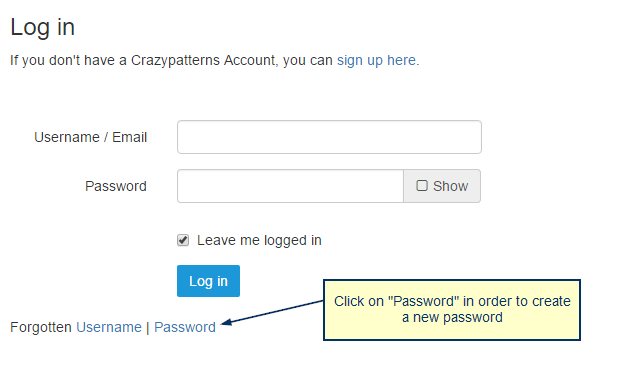Open the forgotten Password link

pyautogui.click(x=185, y=327)
